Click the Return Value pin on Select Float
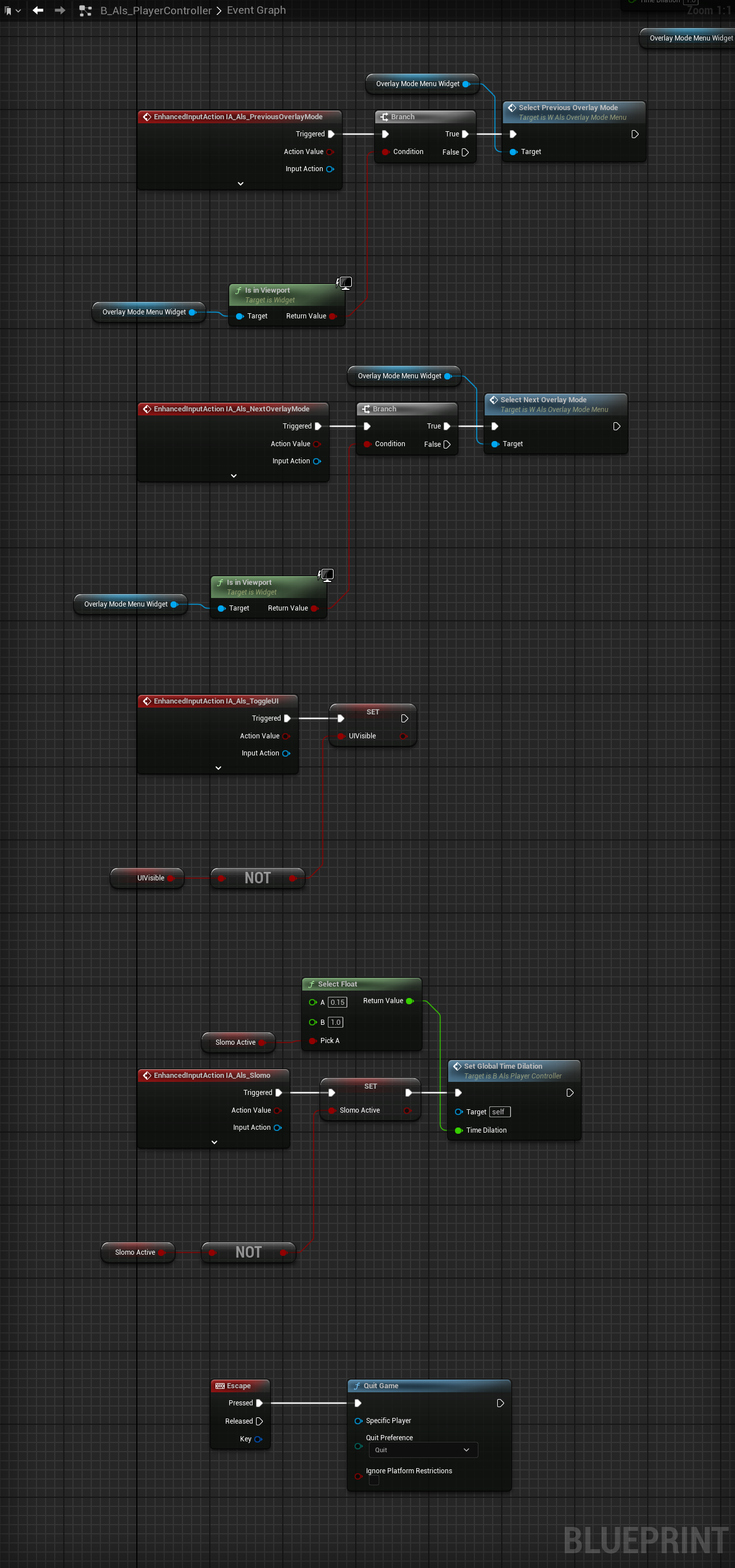The height and width of the screenshot is (1568, 735). 409,1001
